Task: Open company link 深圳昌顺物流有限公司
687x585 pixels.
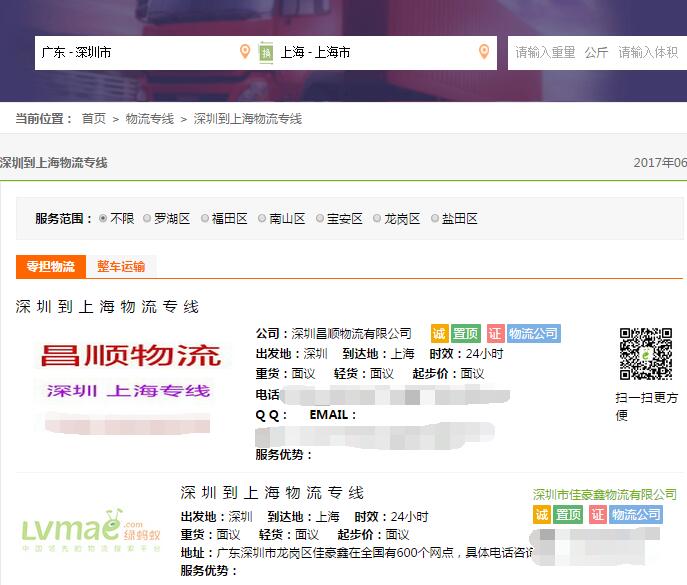Action: click(351, 334)
